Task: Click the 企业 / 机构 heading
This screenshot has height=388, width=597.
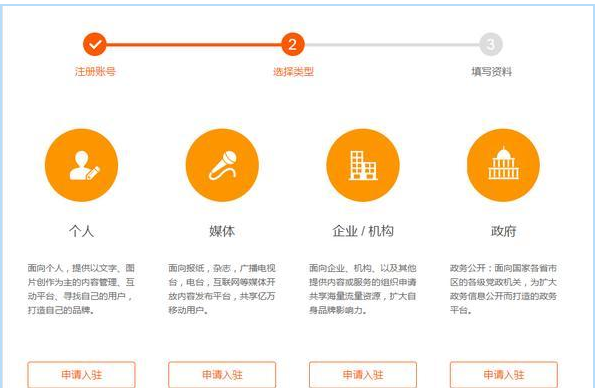Action: click(x=363, y=231)
